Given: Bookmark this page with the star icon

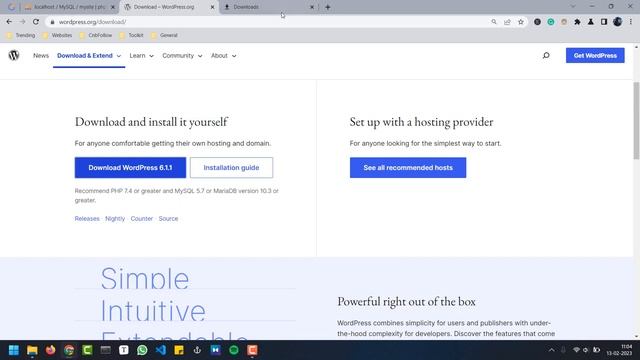Looking at the screenshot, I should click(521, 22).
